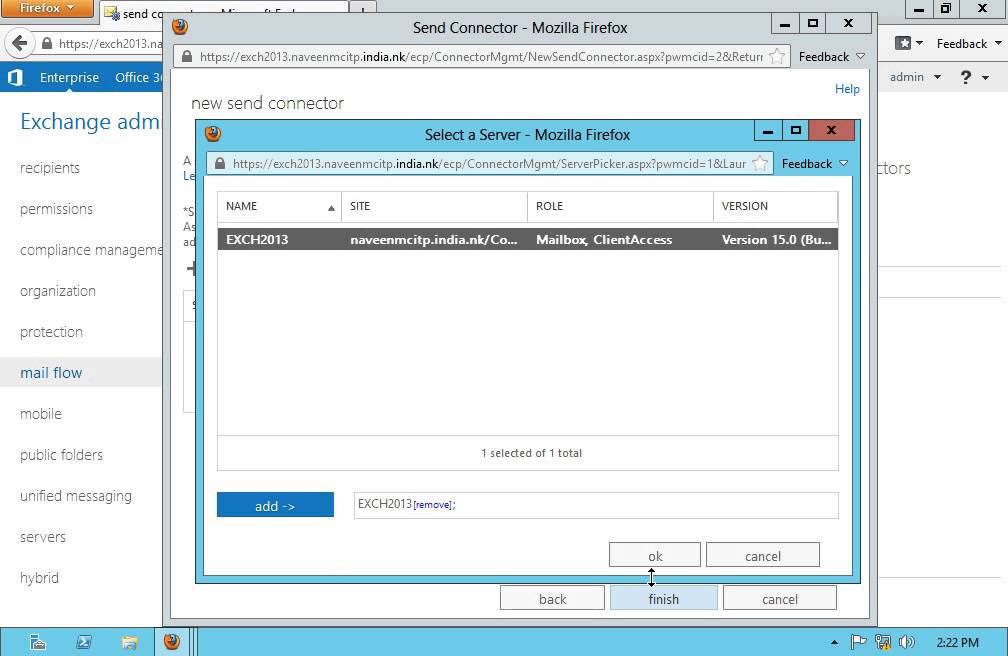Screen dimensions: 1008x656
Task: Click padlock icon in main Firefox address bar
Action: point(46,44)
